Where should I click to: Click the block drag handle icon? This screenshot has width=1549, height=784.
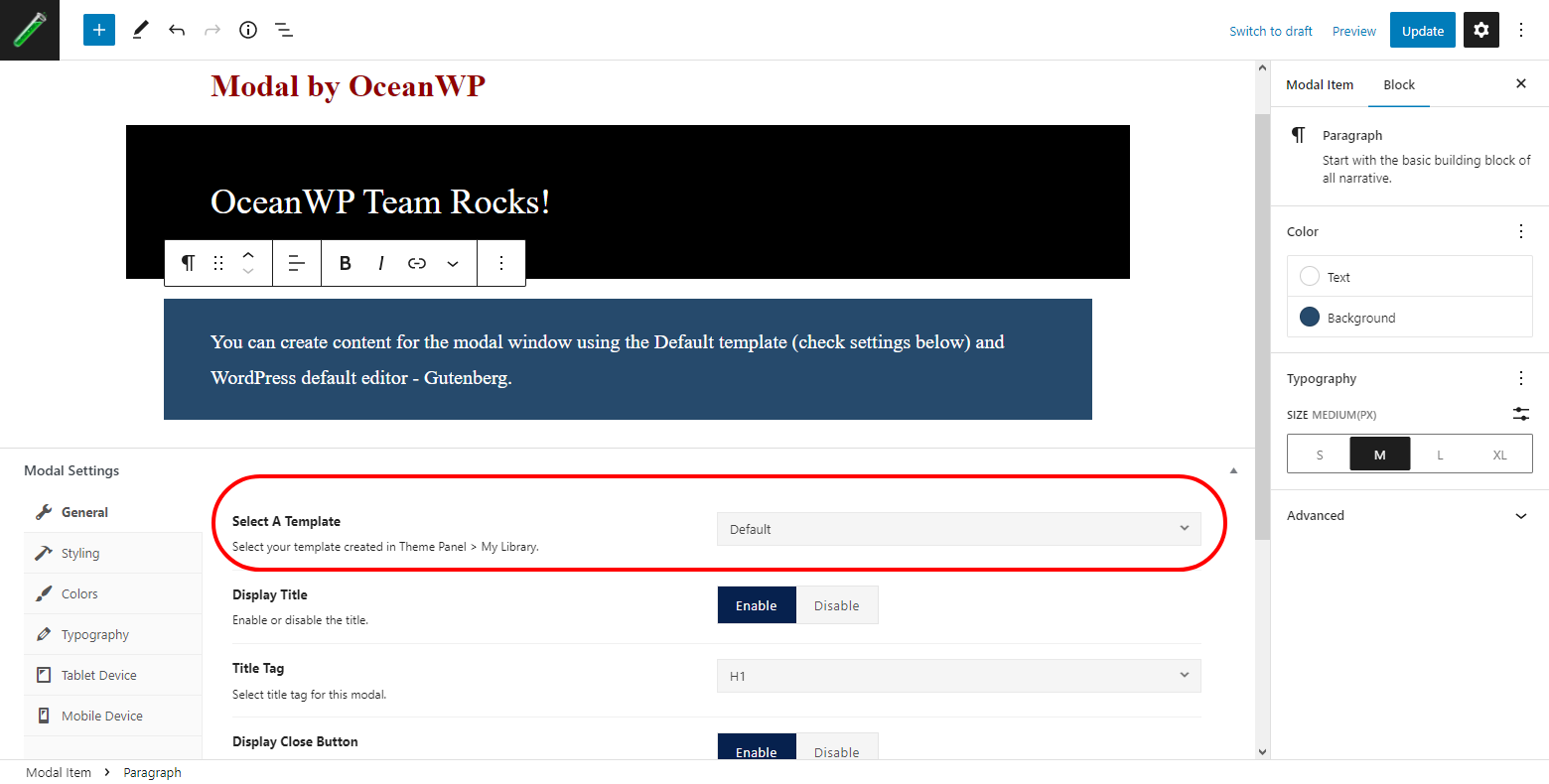218,263
